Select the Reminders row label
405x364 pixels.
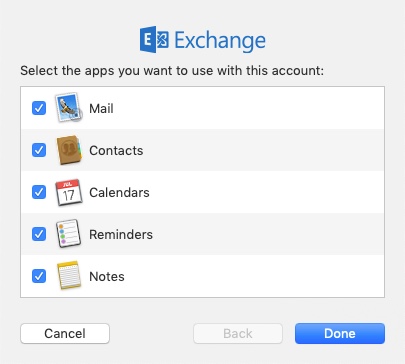tap(121, 234)
